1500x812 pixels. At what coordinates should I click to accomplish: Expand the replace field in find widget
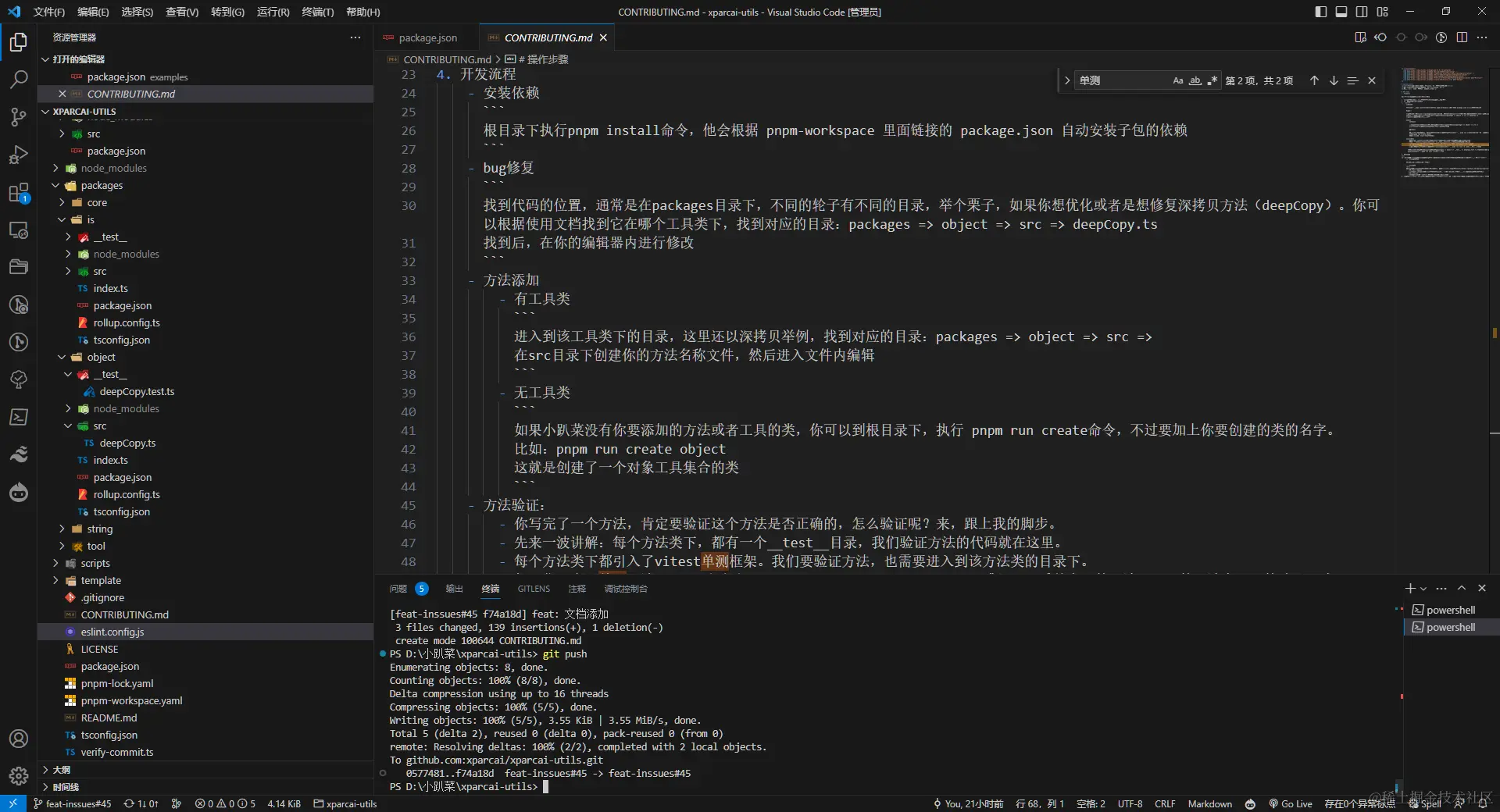(1066, 80)
